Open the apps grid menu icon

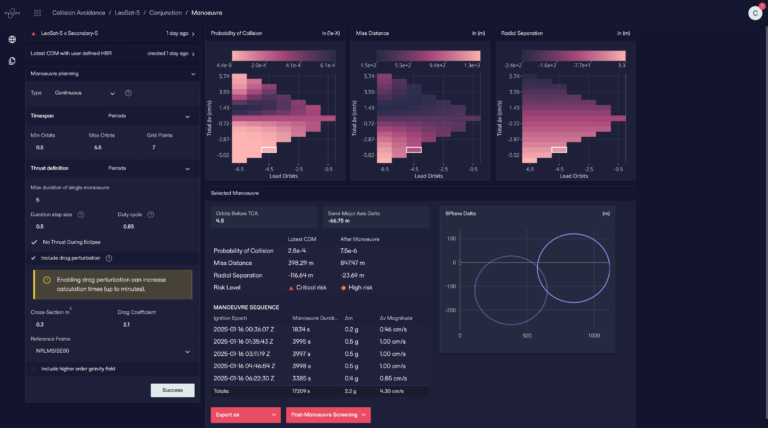coord(37,13)
